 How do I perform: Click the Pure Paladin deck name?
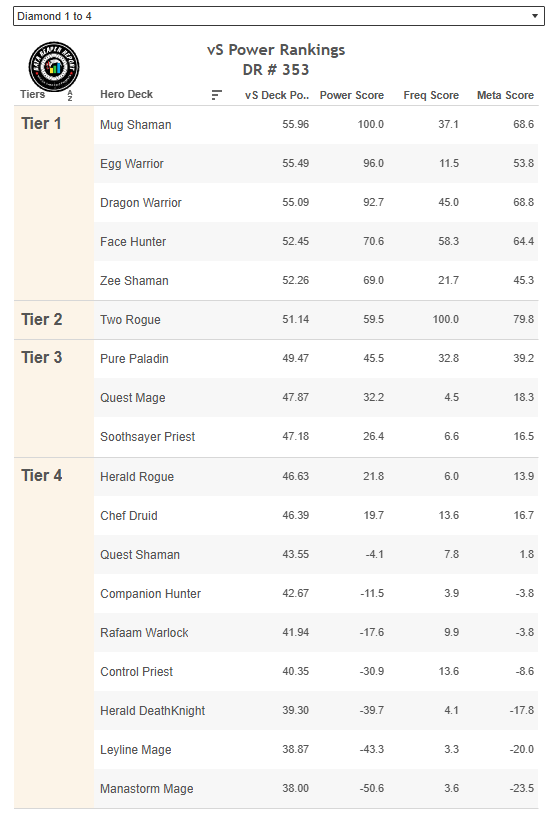[134, 359]
